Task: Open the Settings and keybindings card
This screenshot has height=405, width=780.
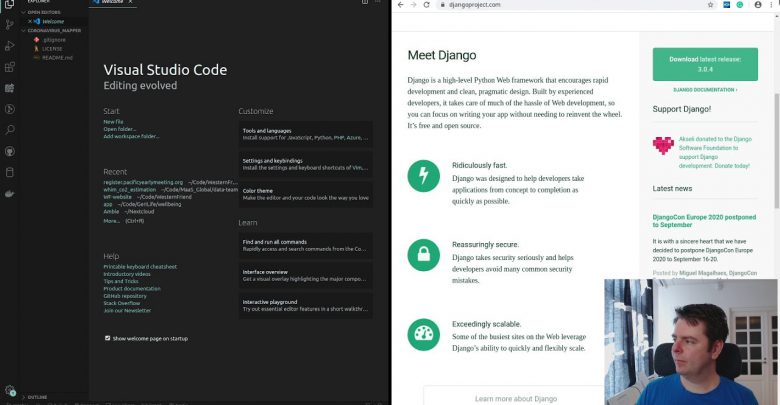Action: [x=305, y=164]
